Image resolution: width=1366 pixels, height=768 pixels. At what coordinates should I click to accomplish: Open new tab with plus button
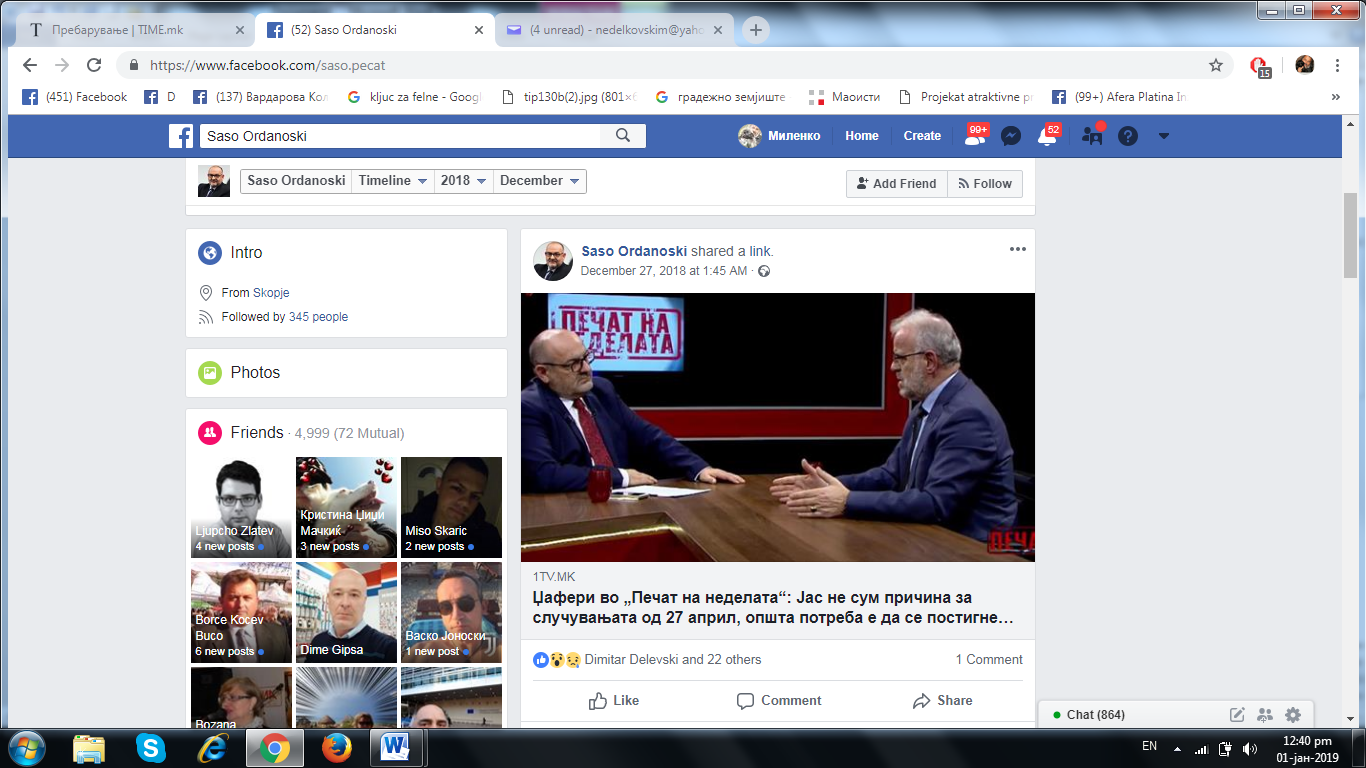click(x=756, y=30)
